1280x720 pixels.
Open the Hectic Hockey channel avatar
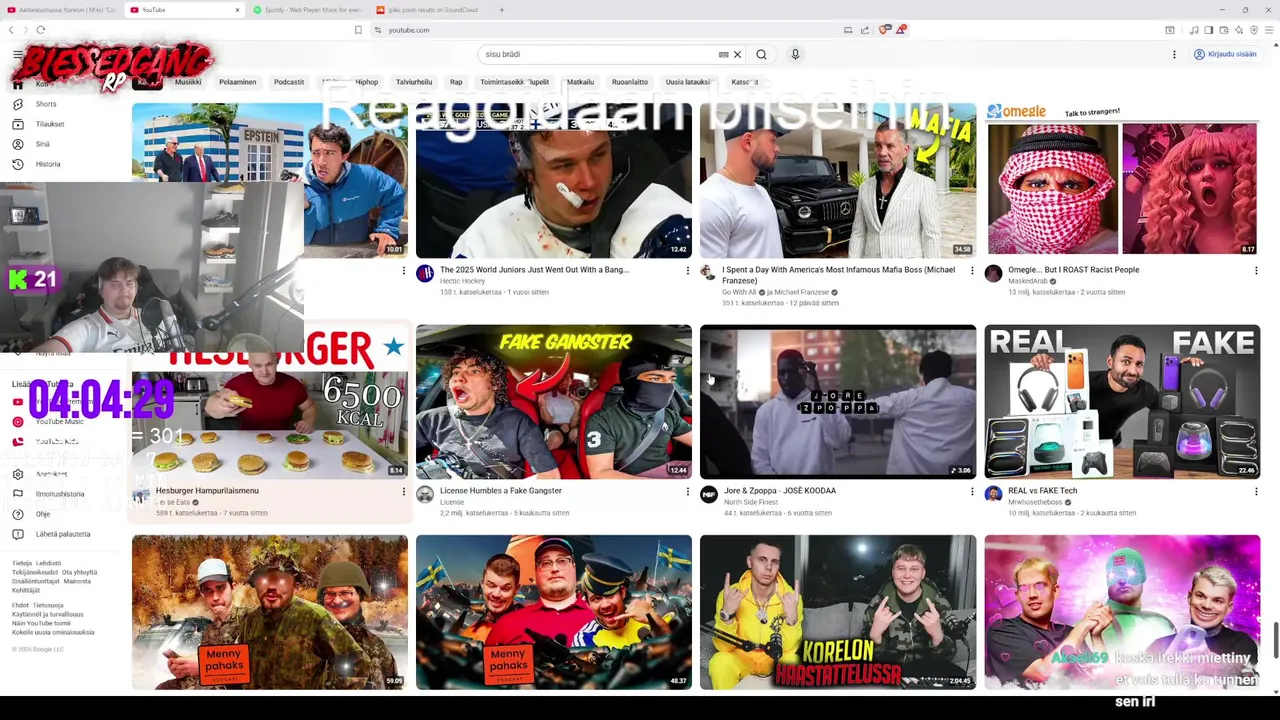click(x=425, y=274)
